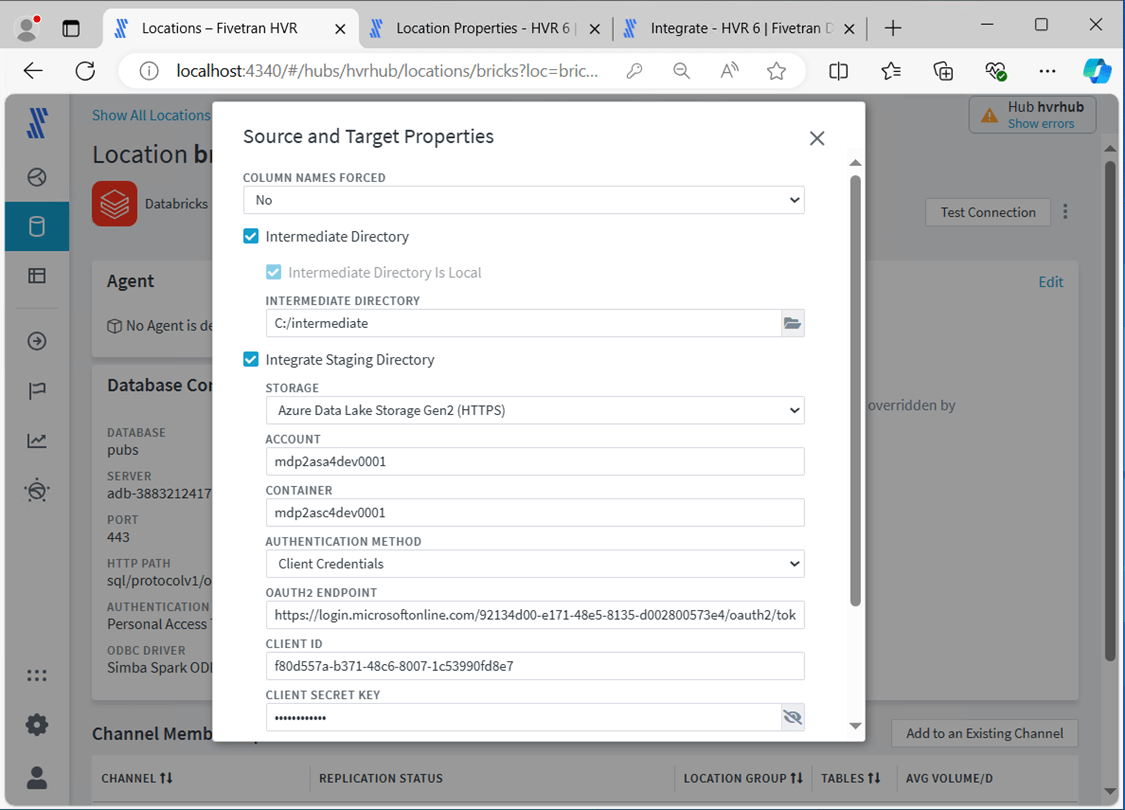Click Show errors link for hub
Image resolution: width=1125 pixels, height=810 pixels.
pyautogui.click(x=1041, y=124)
